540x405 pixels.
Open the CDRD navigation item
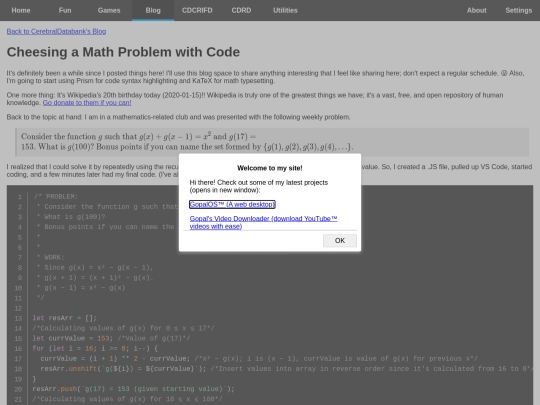coord(241,10)
